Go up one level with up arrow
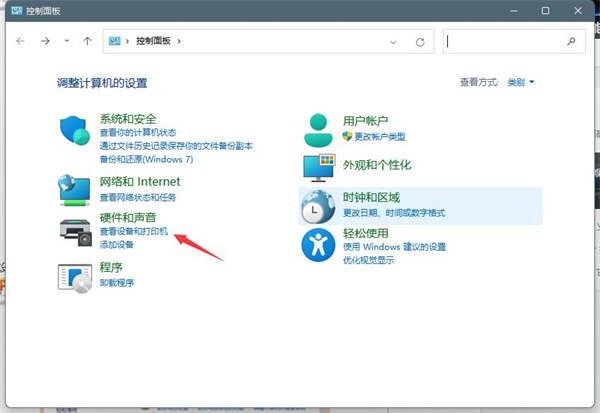The height and width of the screenshot is (413, 600). (x=88, y=41)
